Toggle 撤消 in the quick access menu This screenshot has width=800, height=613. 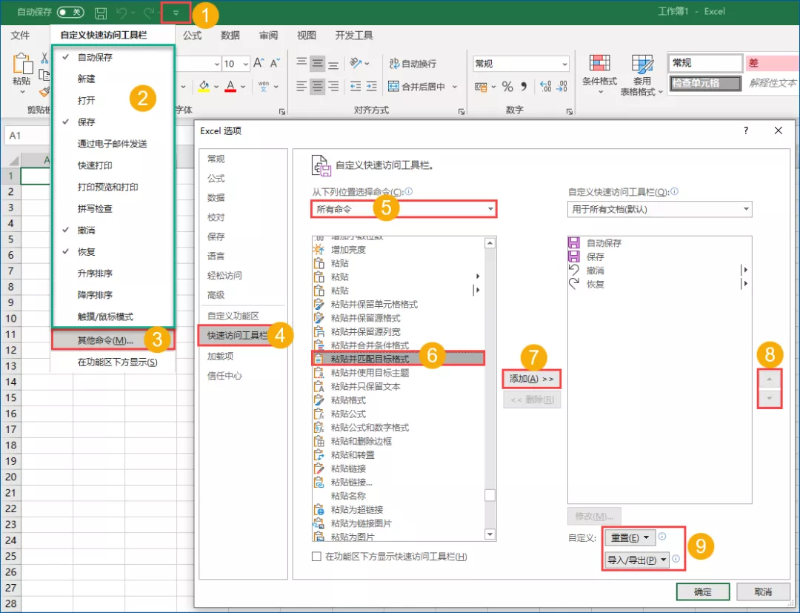[x=113, y=230]
